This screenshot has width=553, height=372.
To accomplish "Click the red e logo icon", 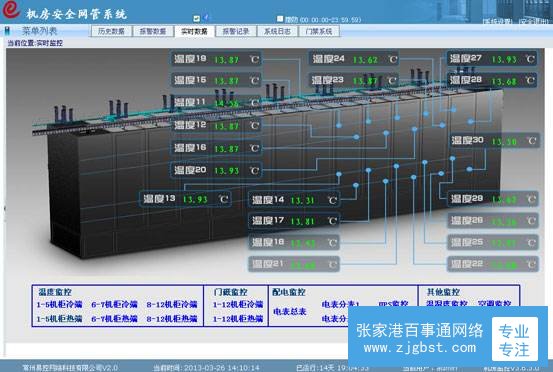I will click(x=11, y=9).
